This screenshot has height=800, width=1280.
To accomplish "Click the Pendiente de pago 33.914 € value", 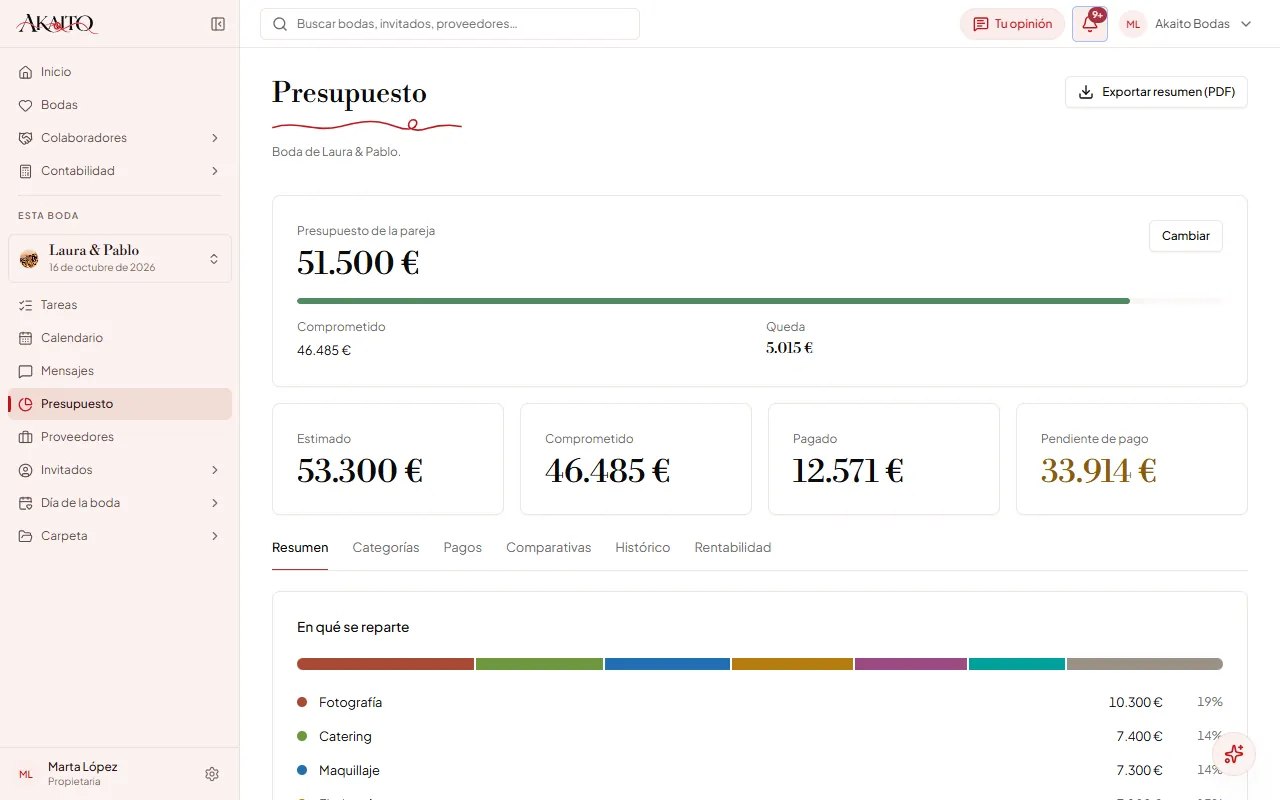I will 1099,470.
